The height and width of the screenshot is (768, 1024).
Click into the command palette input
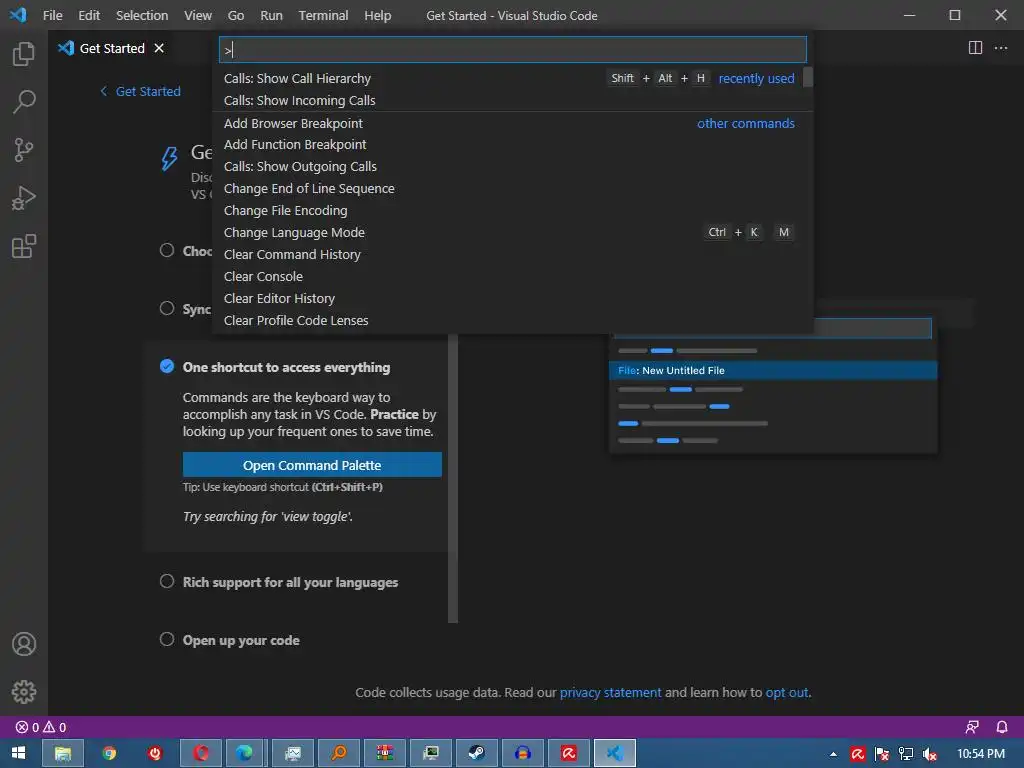click(x=513, y=50)
